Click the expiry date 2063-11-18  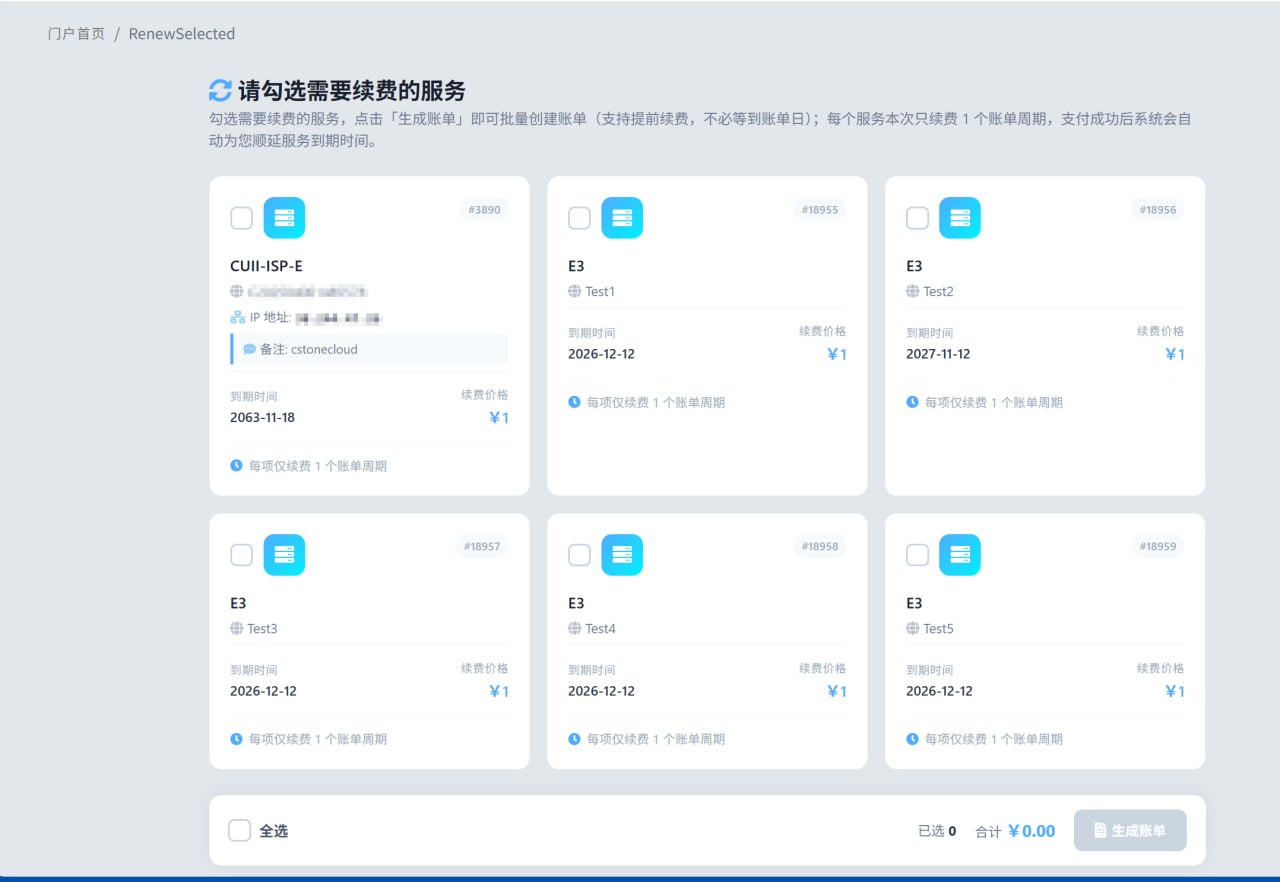(262, 417)
